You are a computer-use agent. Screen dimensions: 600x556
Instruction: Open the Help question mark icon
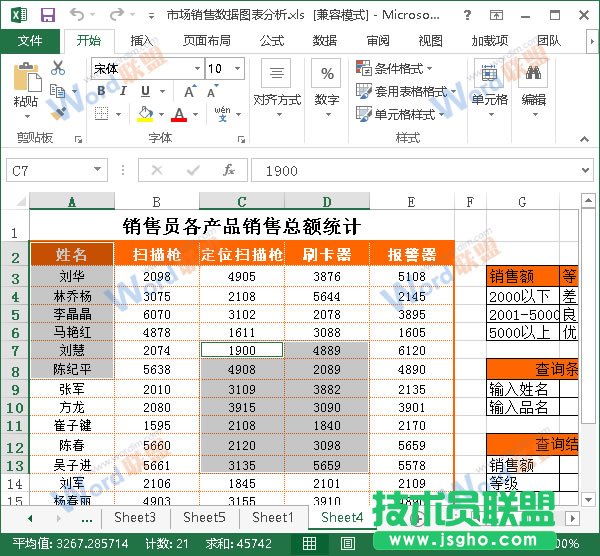coord(467,15)
